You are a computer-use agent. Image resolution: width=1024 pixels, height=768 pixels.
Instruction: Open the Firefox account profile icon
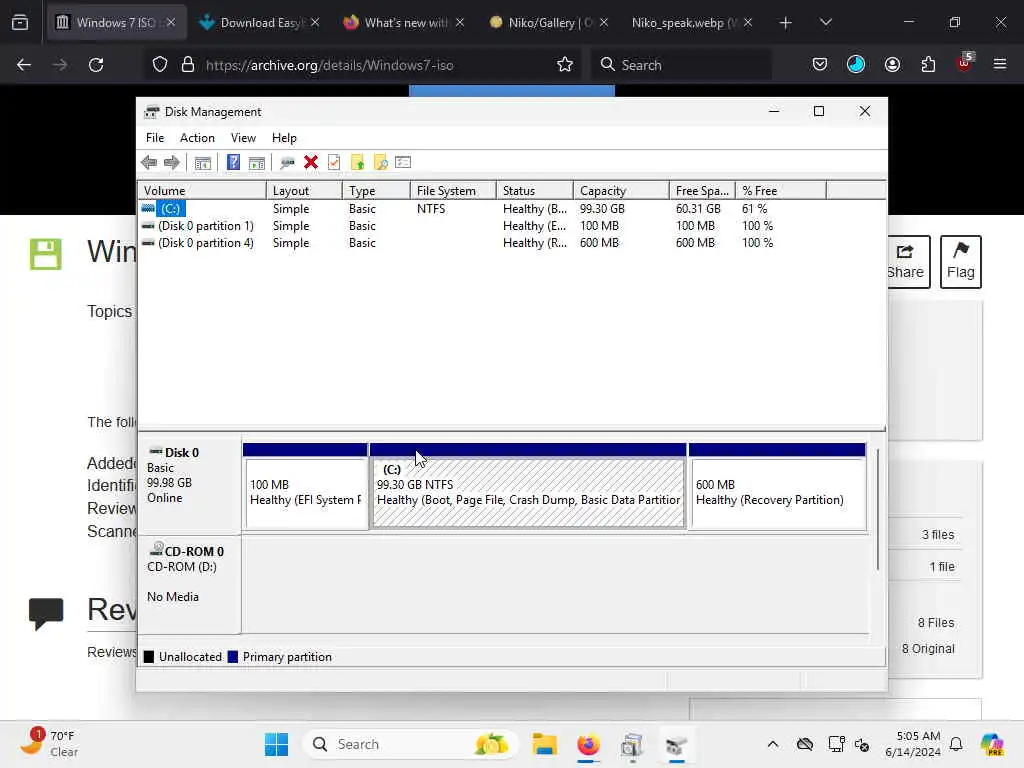point(893,65)
